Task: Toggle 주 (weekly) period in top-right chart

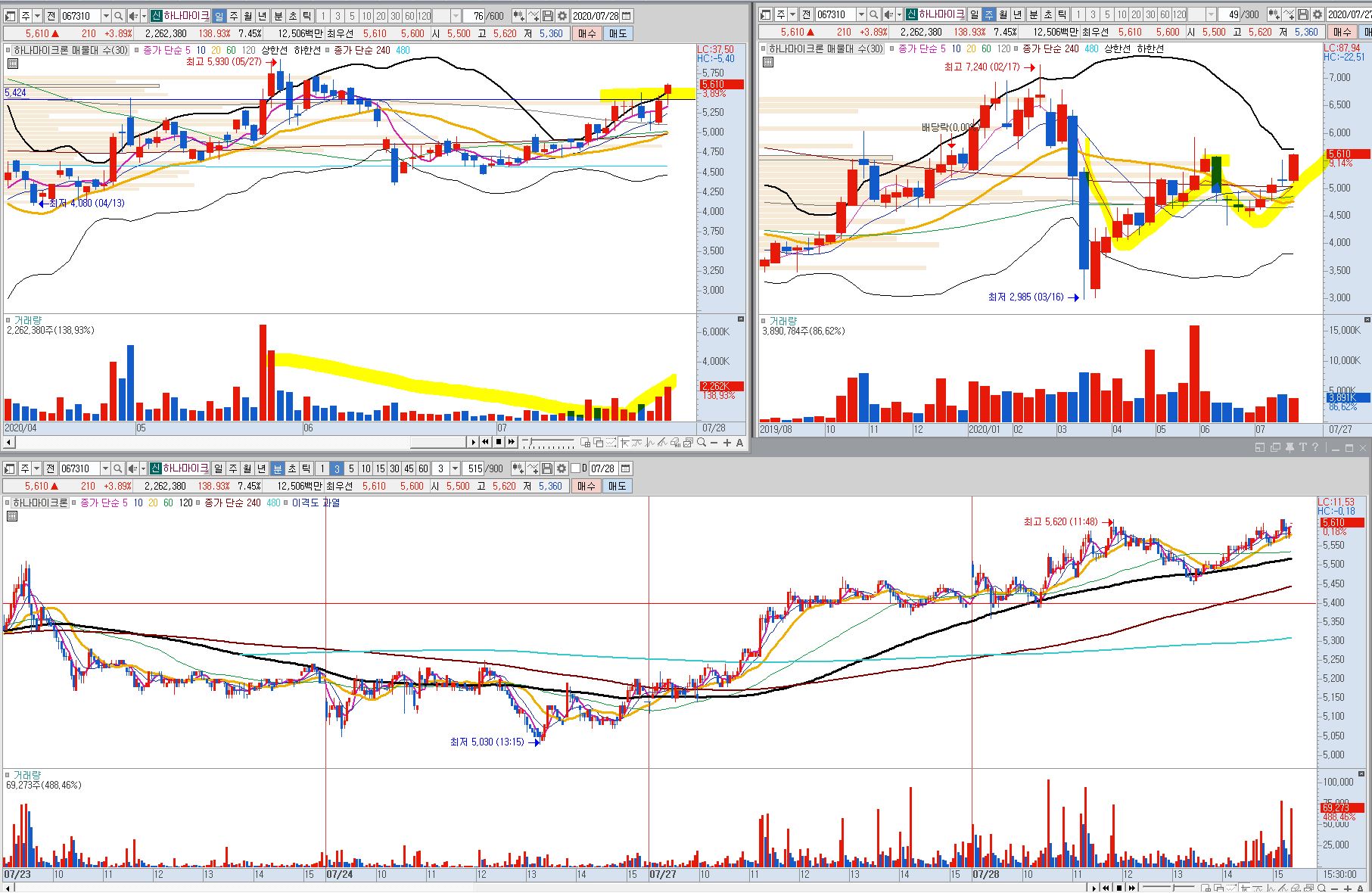Action: point(988,14)
